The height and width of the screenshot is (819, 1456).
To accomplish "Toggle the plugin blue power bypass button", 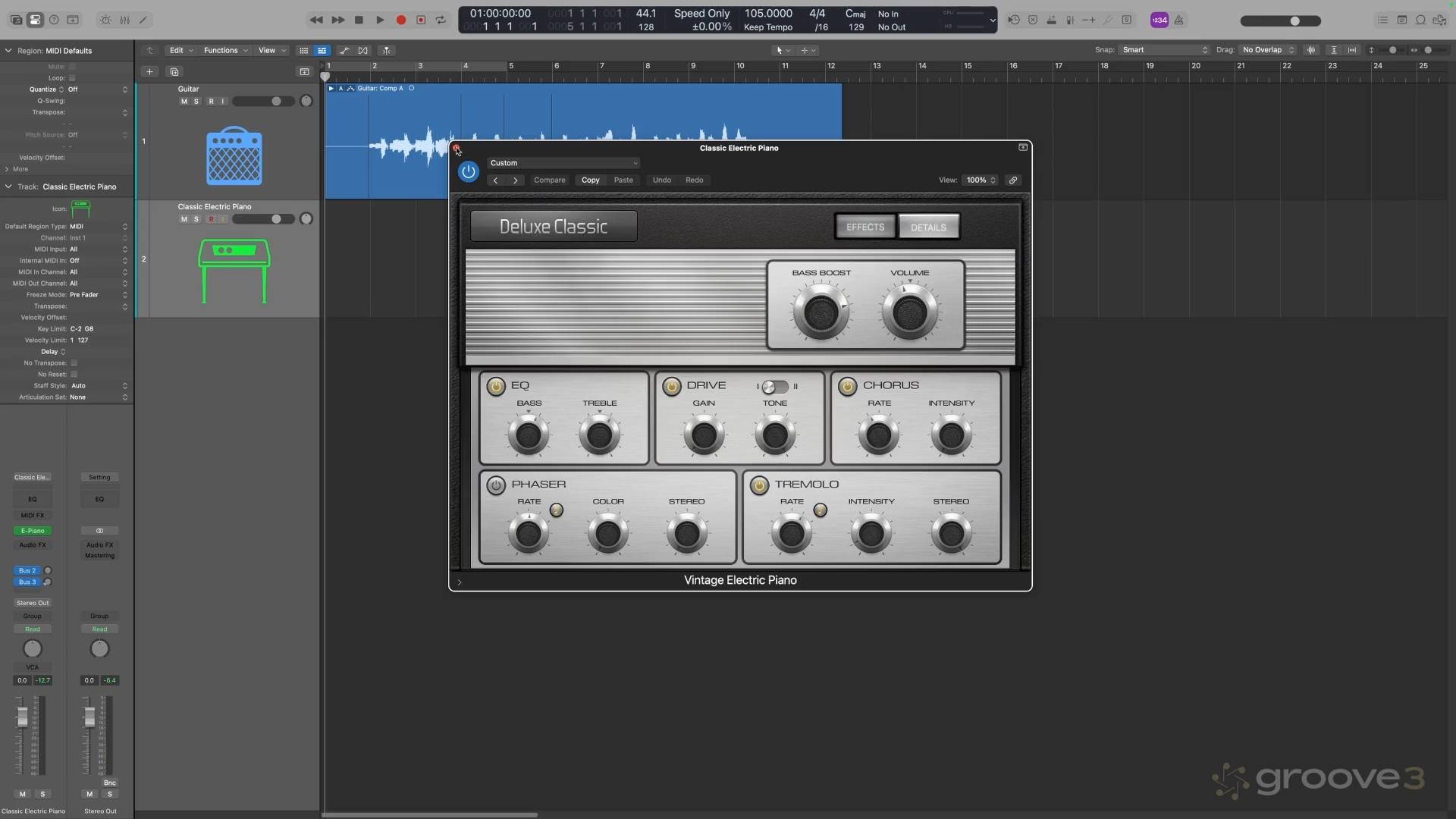I will 468,171.
